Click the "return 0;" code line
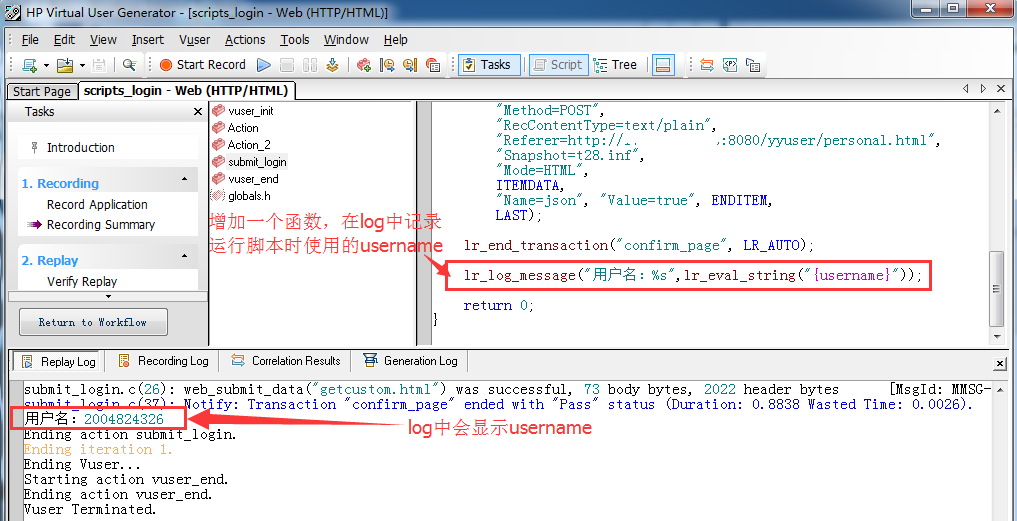 [499, 306]
